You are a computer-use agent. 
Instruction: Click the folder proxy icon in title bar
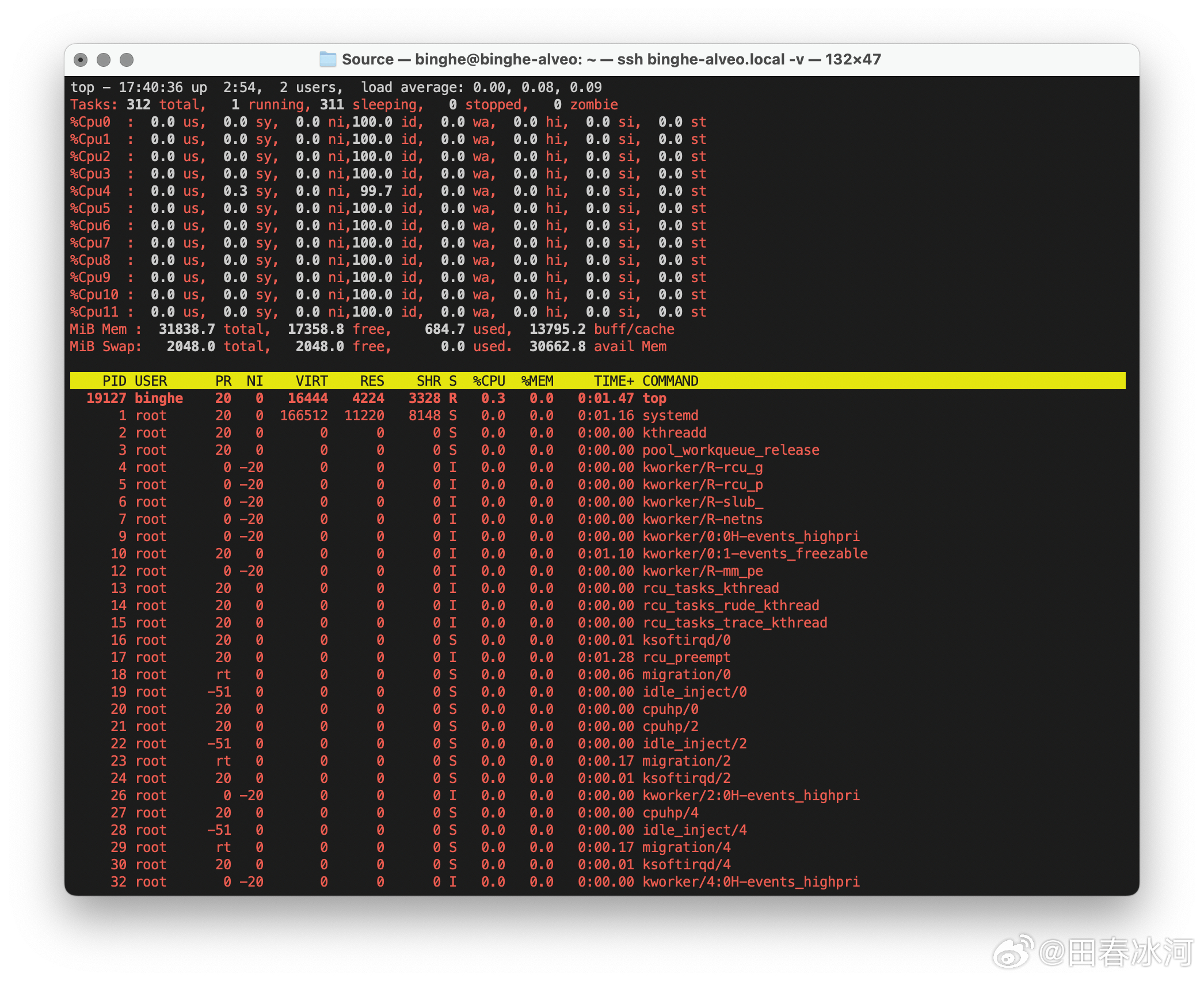[327, 59]
